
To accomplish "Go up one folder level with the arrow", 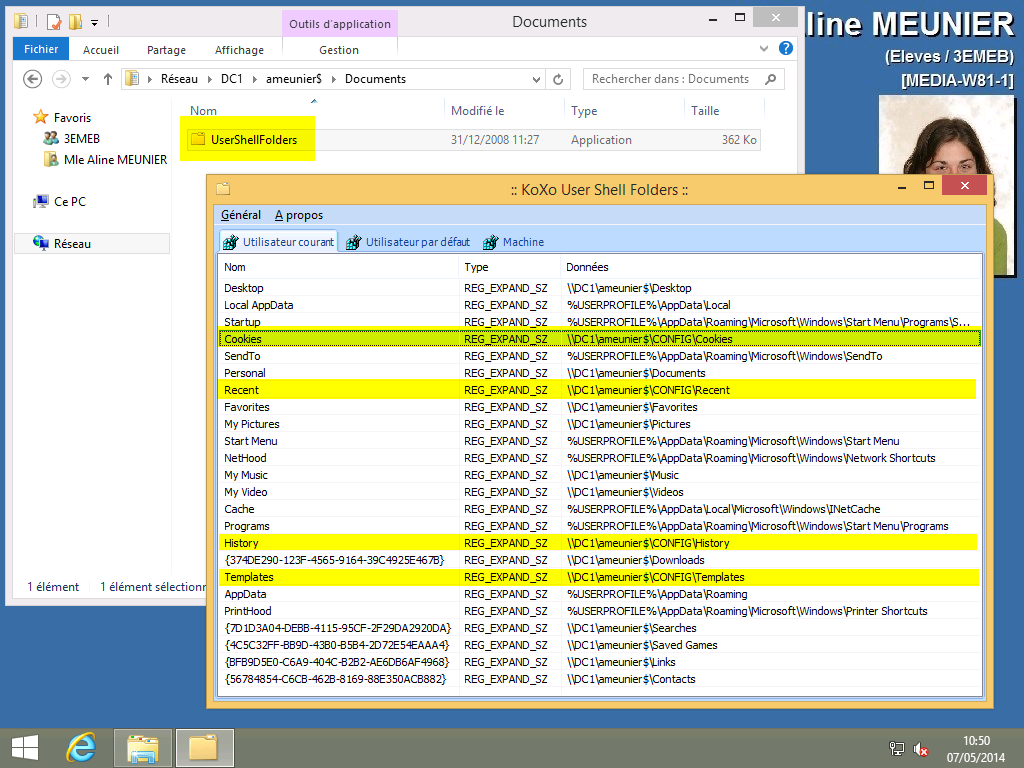I will tap(106, 79).
